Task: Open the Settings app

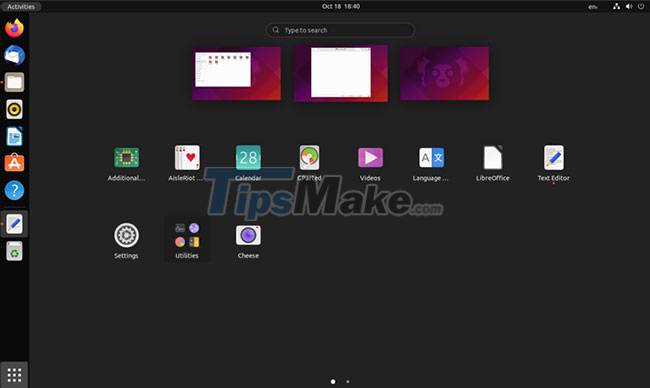Action: pyautogui.click(x=126, y=241)
